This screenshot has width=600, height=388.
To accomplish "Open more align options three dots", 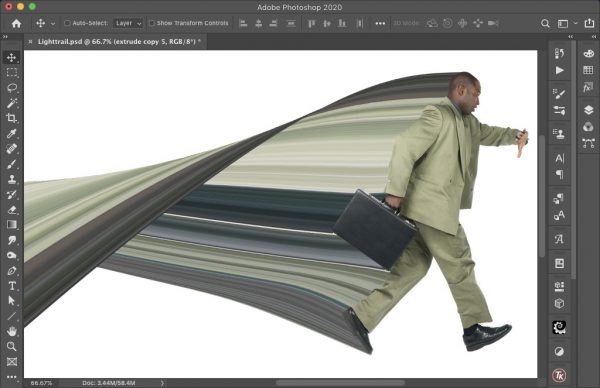I will (x=380, y=23).
